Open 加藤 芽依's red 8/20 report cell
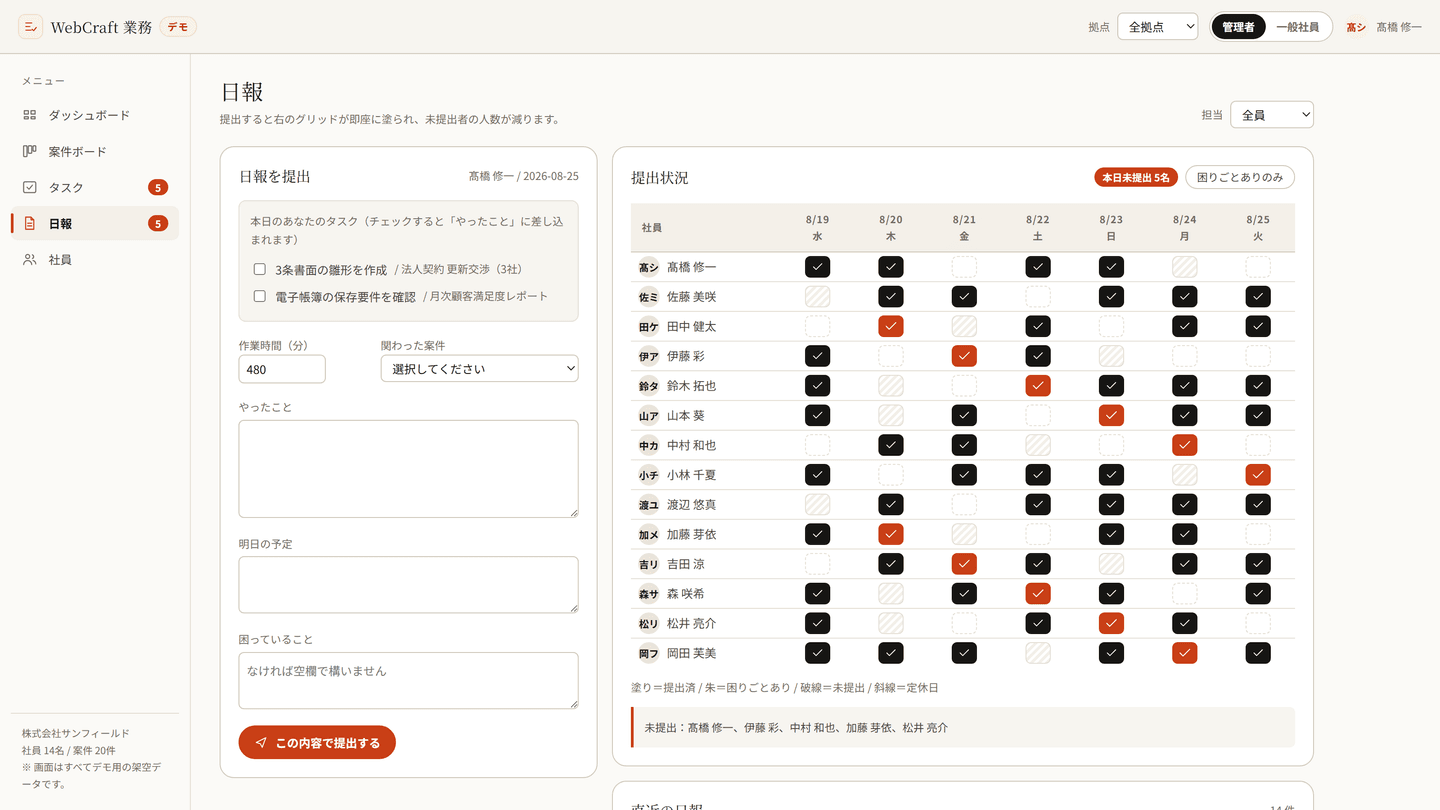 coord(891,534)
